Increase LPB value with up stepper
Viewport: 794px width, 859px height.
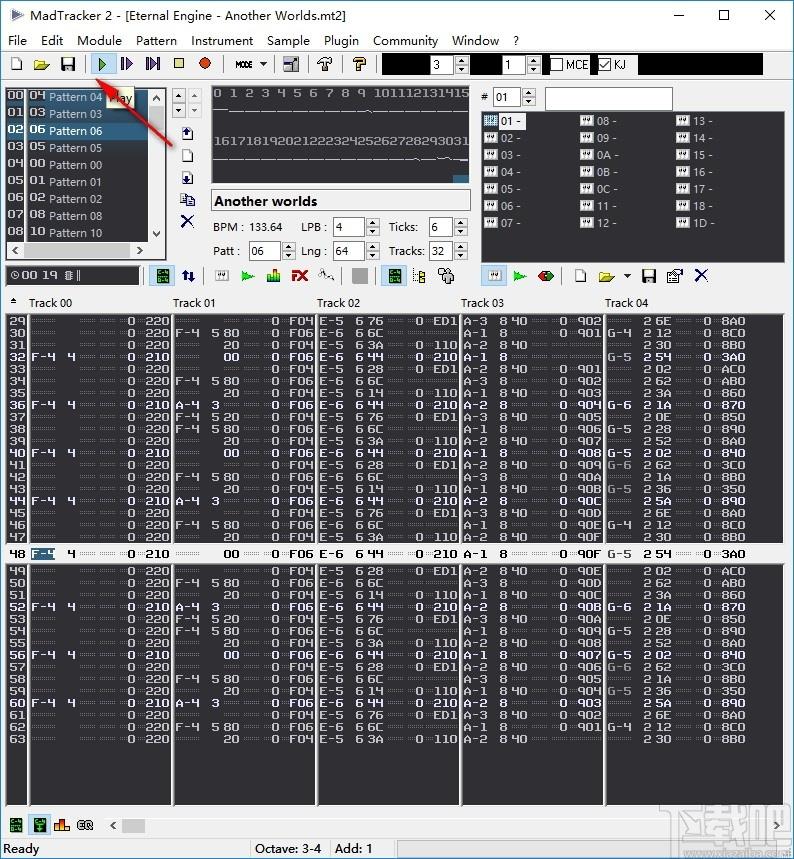(373, 222)
